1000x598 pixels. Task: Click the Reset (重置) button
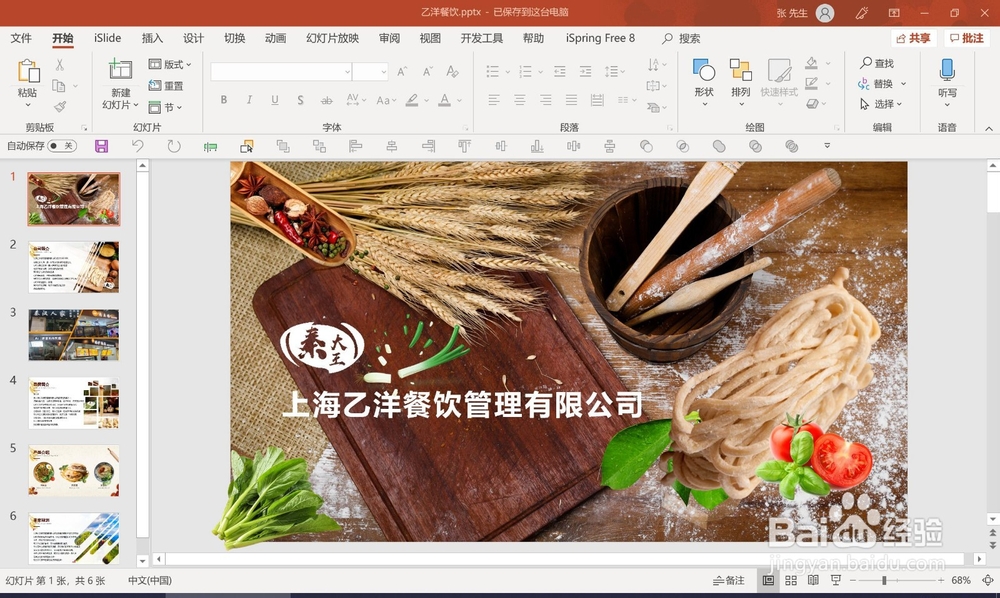(166, 85)
